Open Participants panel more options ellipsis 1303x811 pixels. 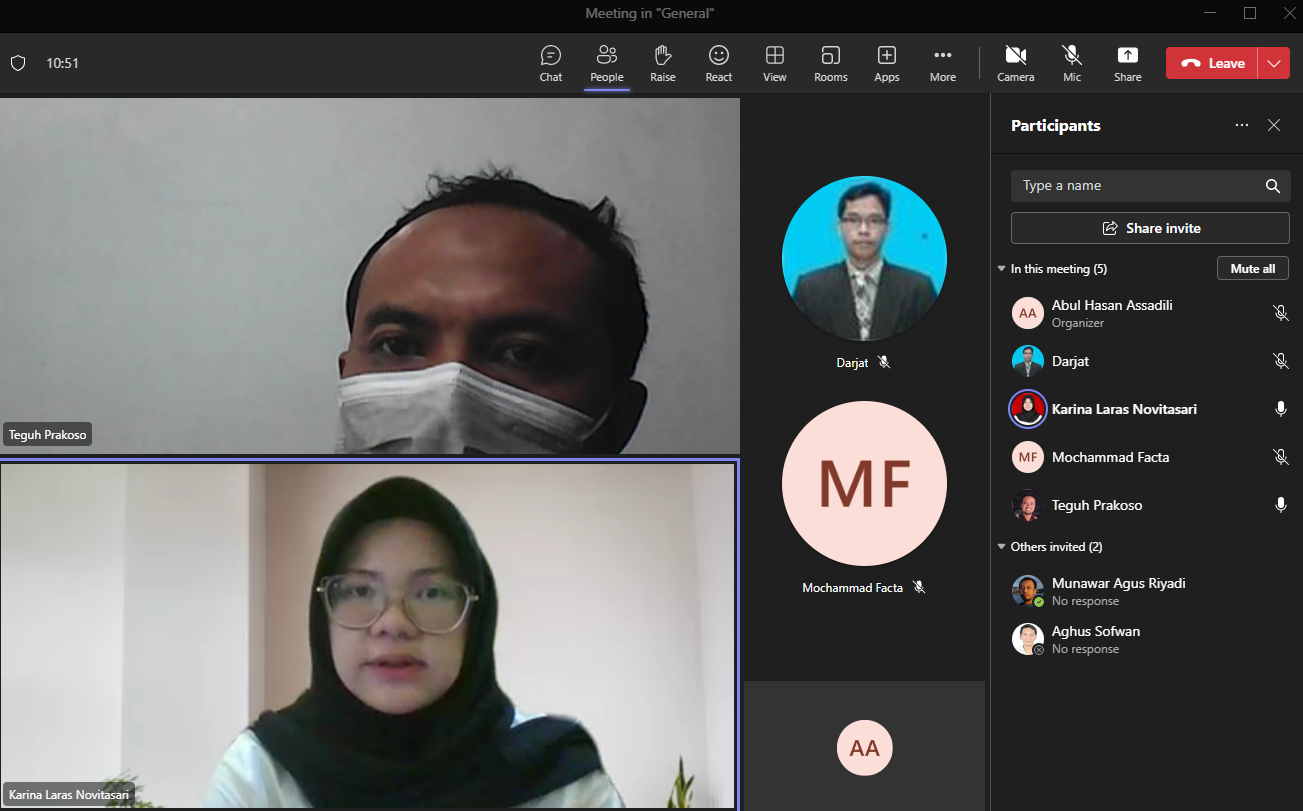[x=1241, y=126]
